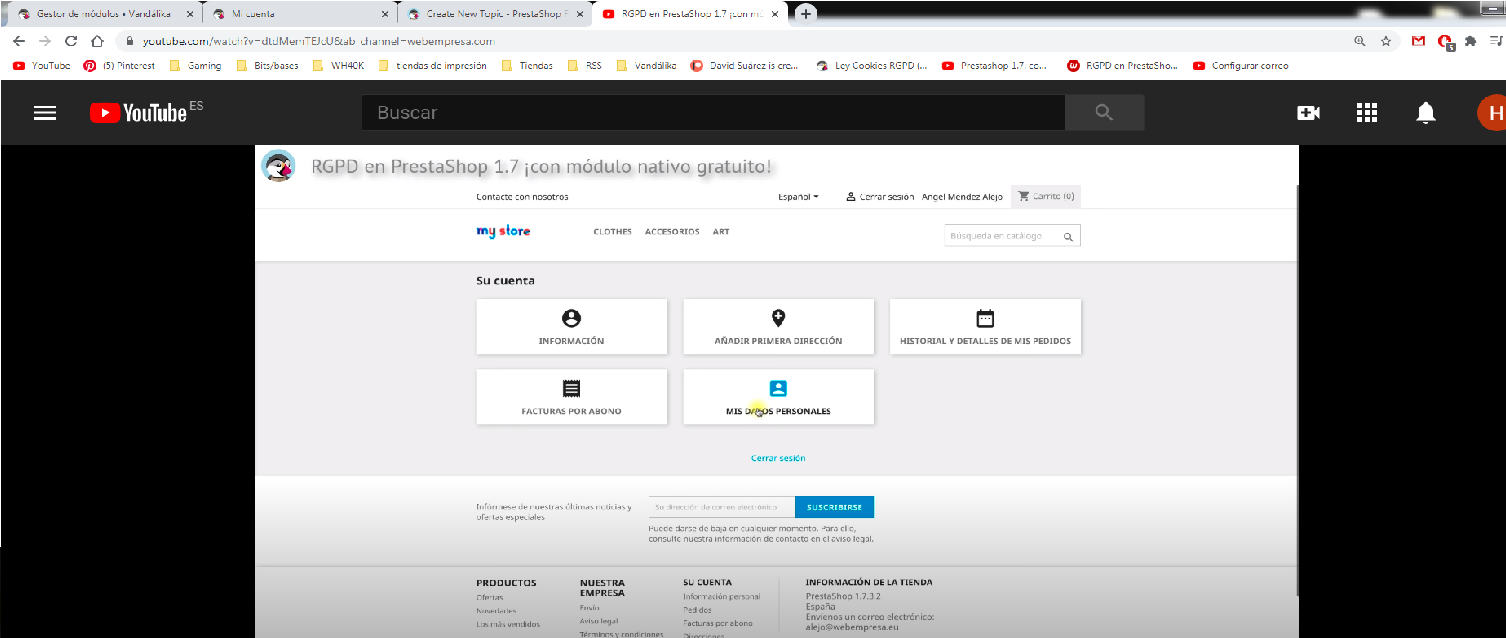Click the channel avatar in video title
The image size is (1506, 638).
coord(278,166)
